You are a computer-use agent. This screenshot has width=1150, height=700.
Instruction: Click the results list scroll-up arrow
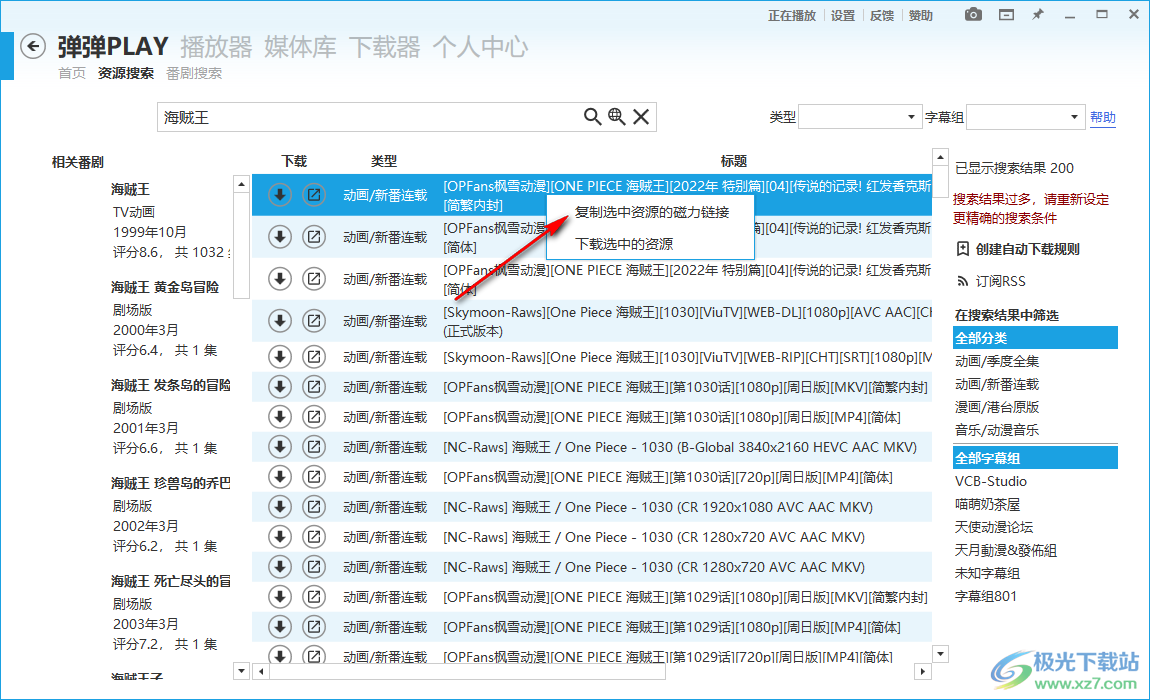pyautogui.click(x=940, y=157)
